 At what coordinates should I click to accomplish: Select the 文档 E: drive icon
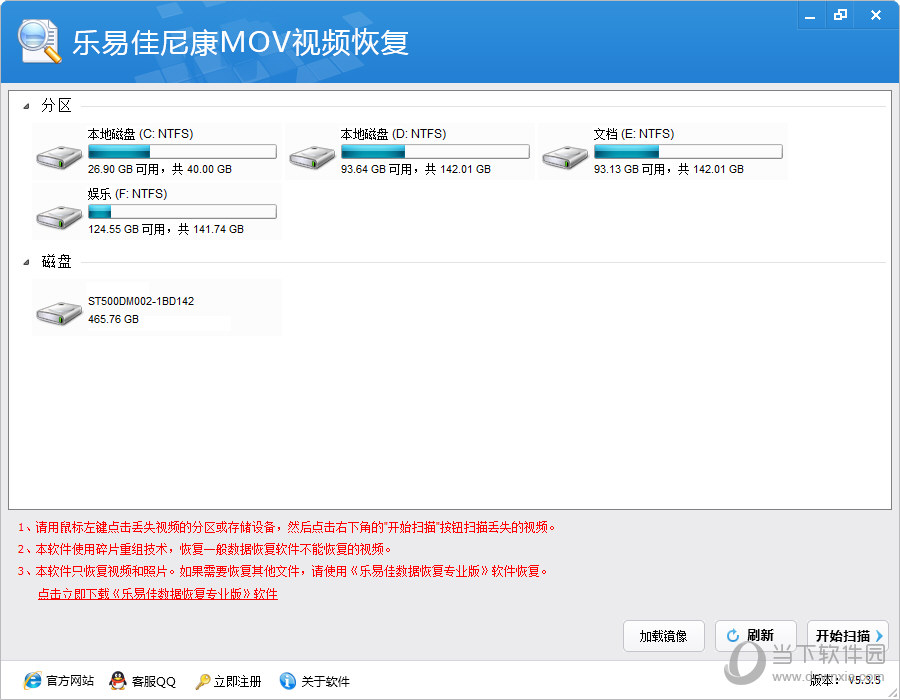[x=565, y=157]
